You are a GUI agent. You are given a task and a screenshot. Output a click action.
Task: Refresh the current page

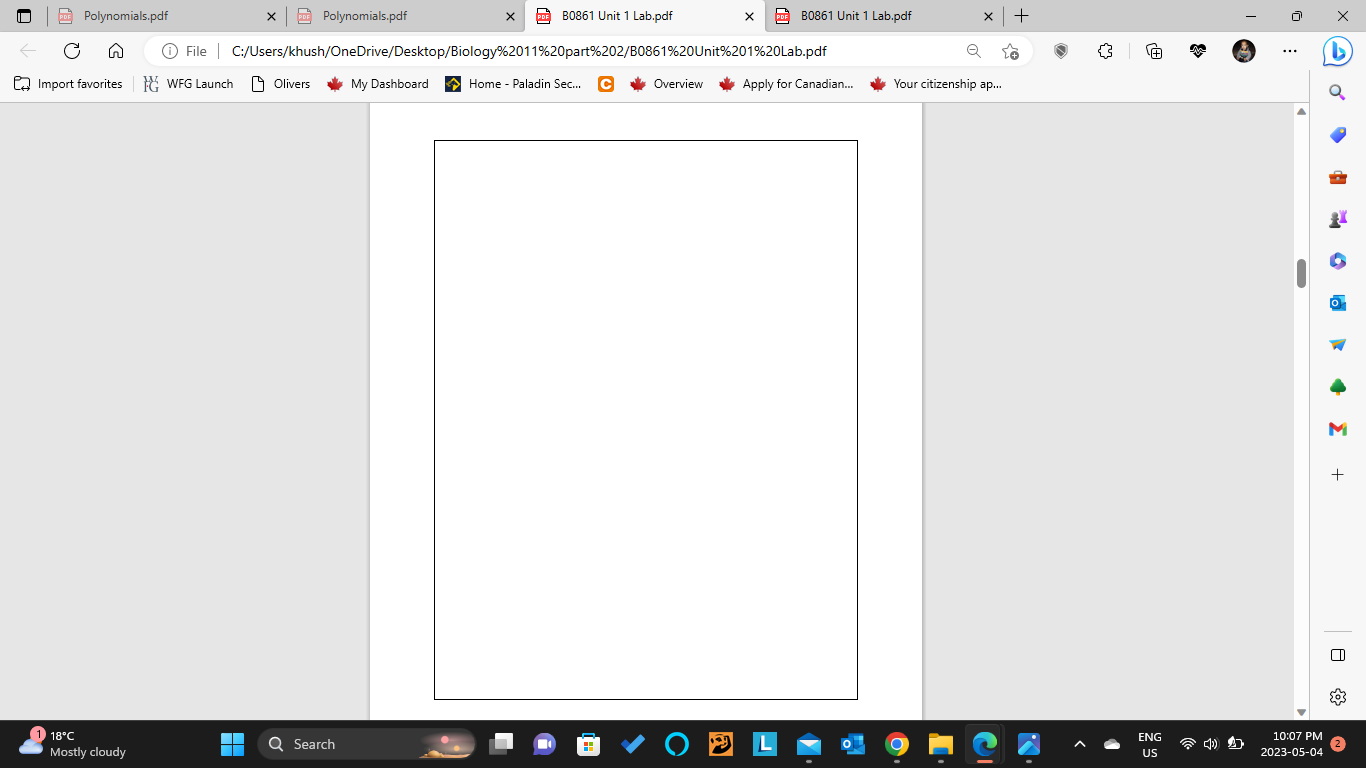(x=72, y=51)
